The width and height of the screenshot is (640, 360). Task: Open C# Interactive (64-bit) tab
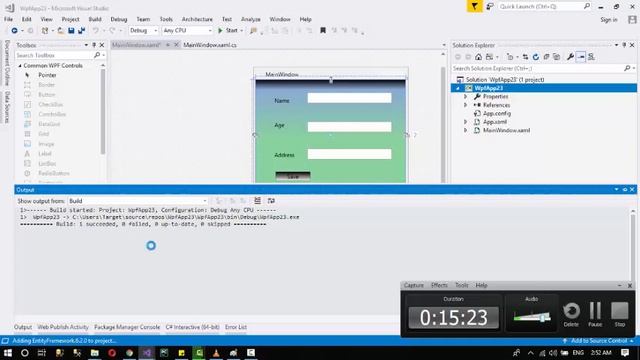point(192,327)
